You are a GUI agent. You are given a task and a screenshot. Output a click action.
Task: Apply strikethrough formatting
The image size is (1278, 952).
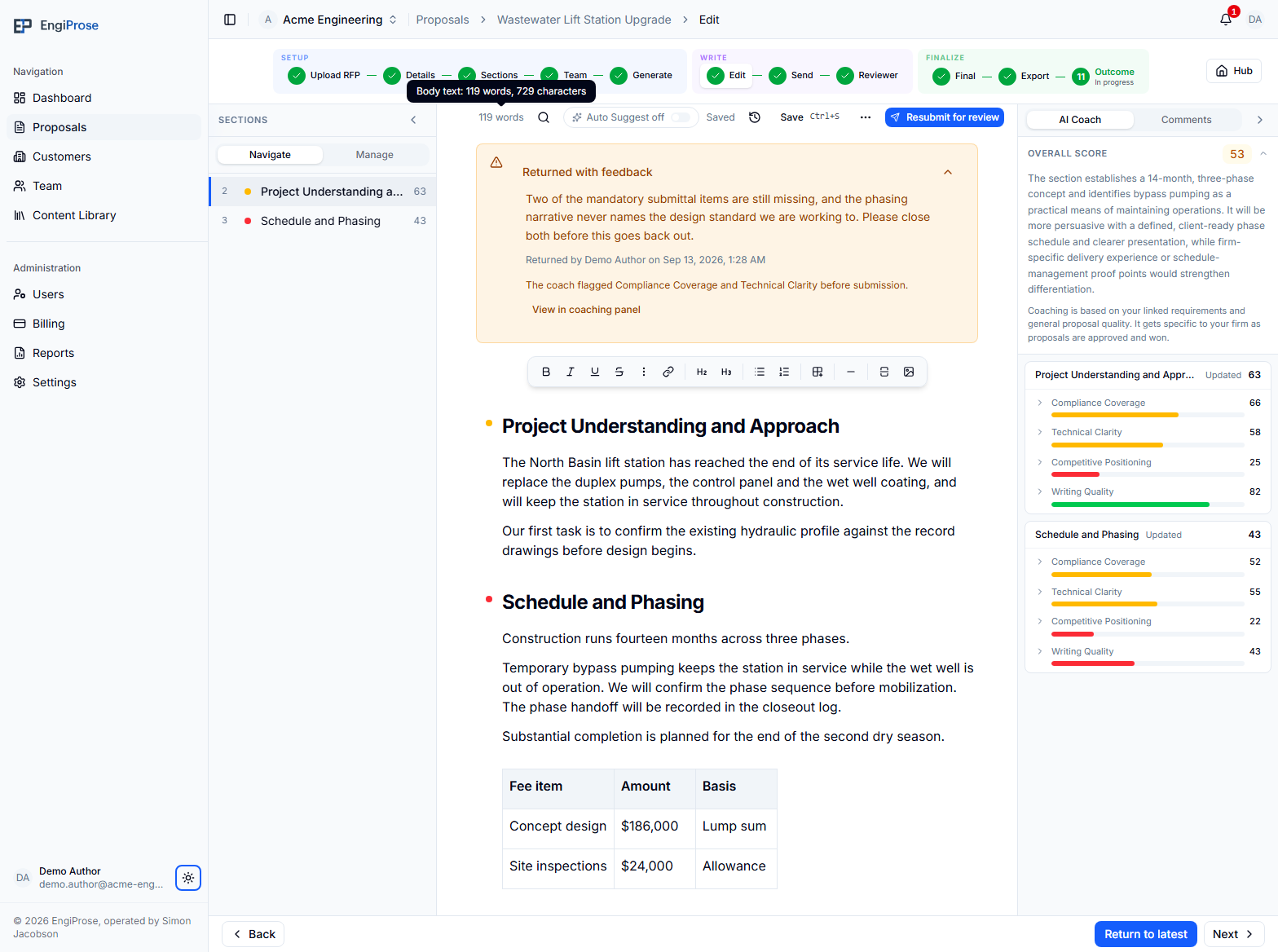point(619,372)
